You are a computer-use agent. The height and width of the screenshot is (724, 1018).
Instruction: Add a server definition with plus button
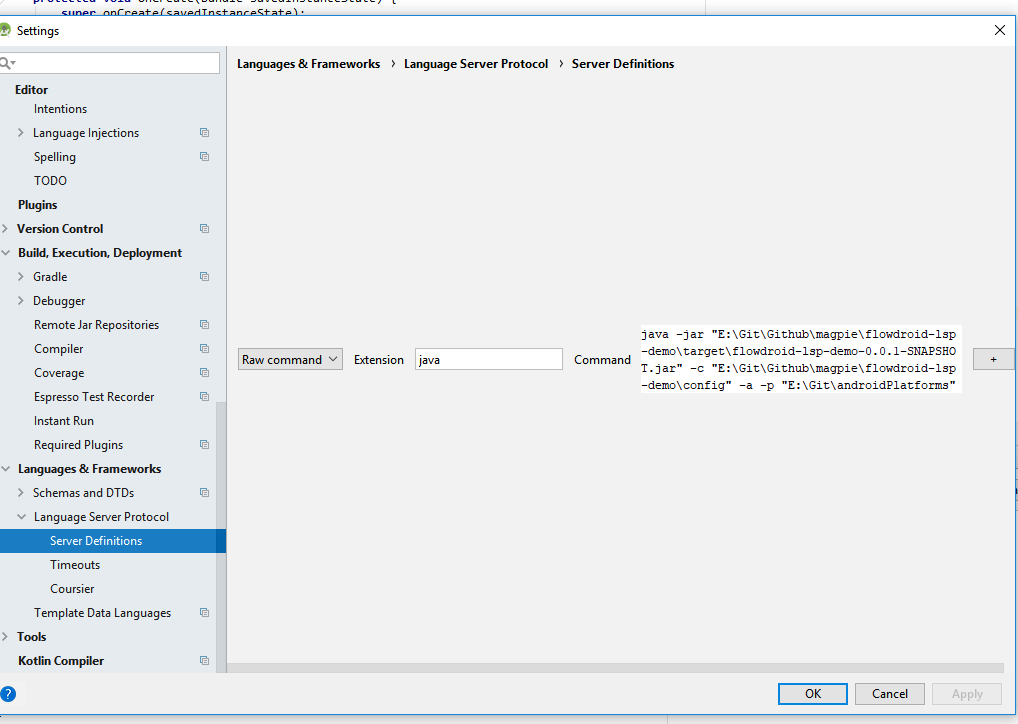coord(993,359)
